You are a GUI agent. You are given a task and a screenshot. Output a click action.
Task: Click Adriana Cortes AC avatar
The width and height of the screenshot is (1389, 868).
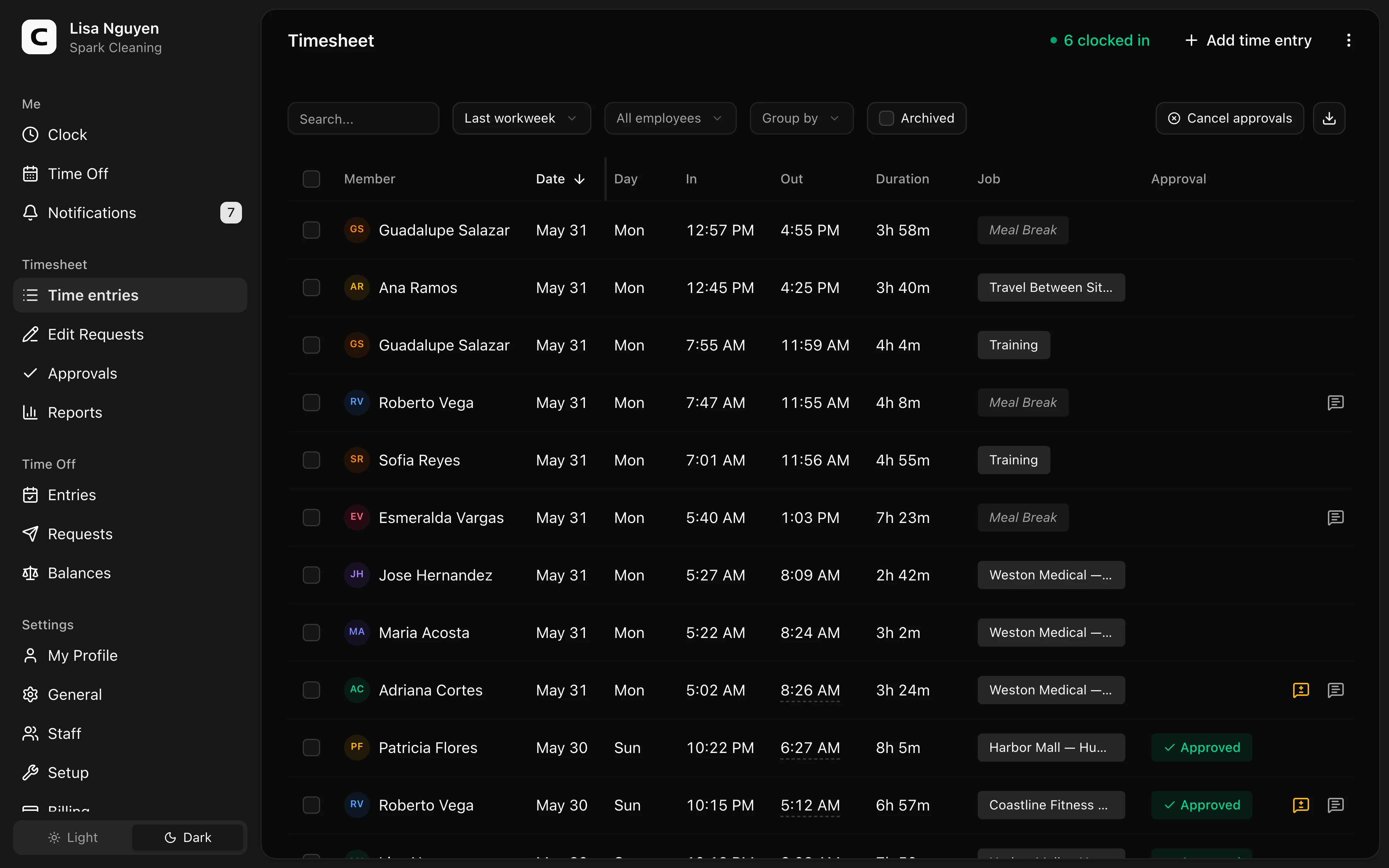pos(356,689)
